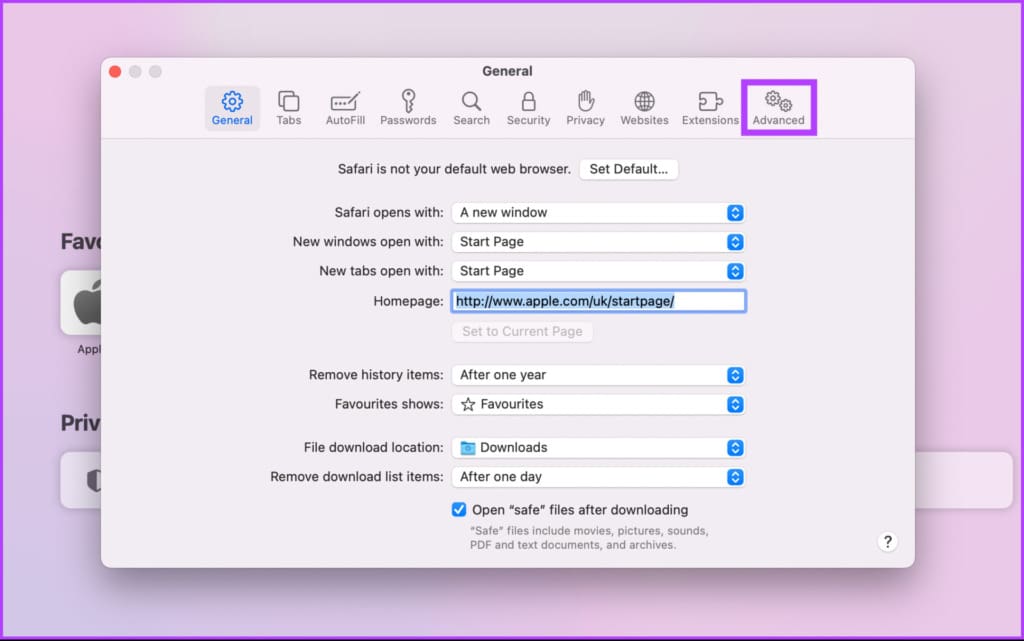Open the Extensions puzzle tab
The height and width of the screenshot is (641, 1024).
[x=710, y=108]
